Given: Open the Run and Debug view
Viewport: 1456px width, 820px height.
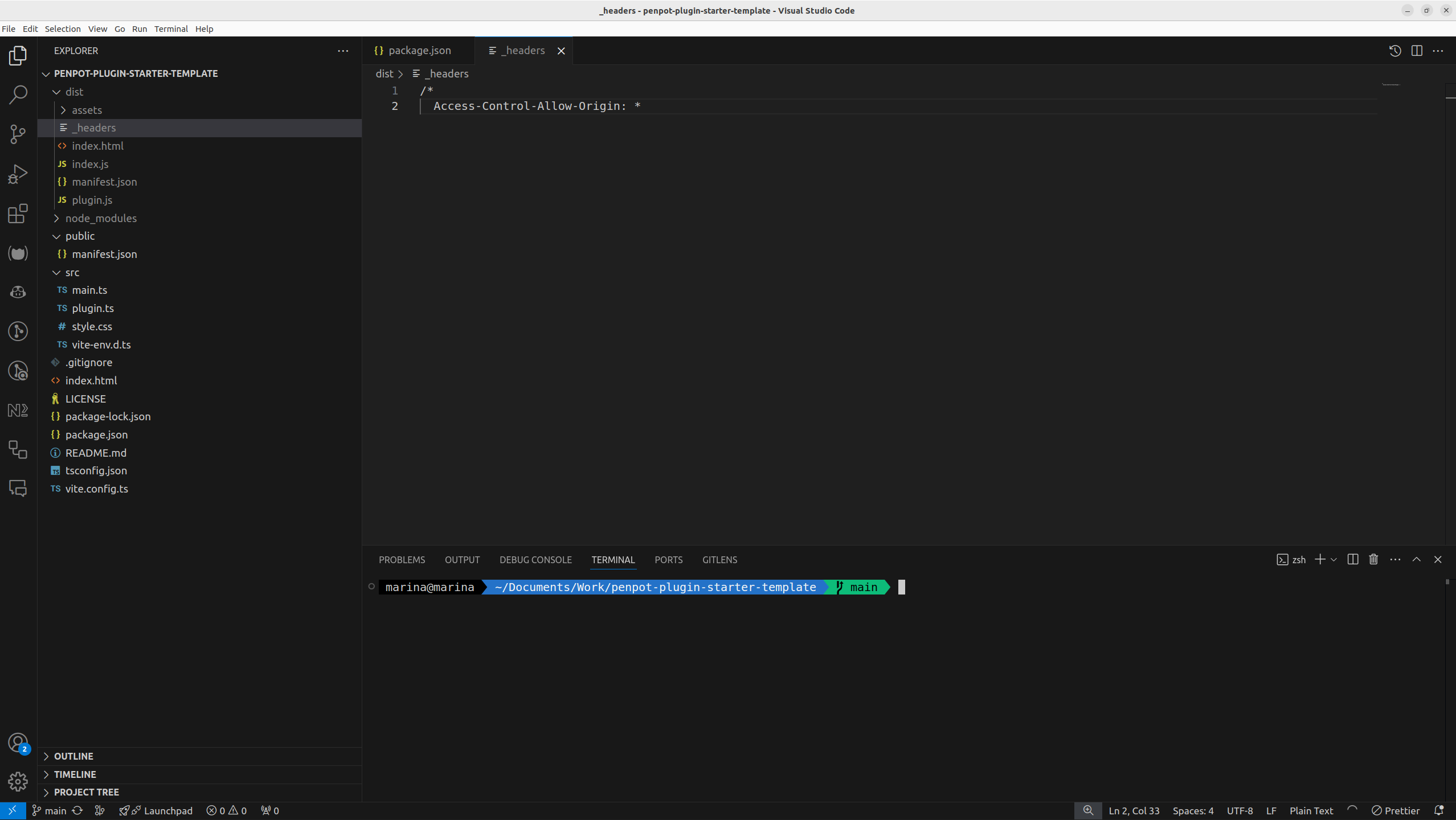Looking at the screenshot, I should tap(18, 174).
